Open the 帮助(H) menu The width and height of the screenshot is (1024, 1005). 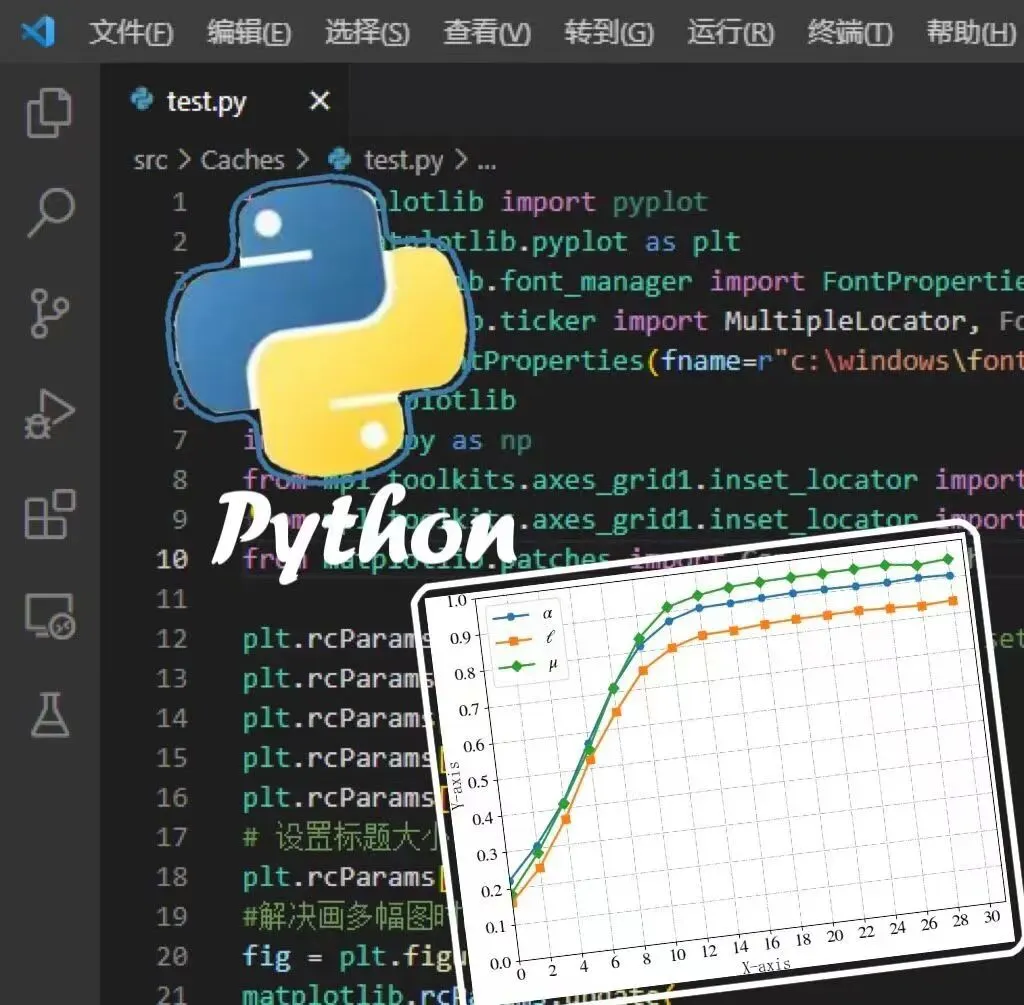point(971,32)
